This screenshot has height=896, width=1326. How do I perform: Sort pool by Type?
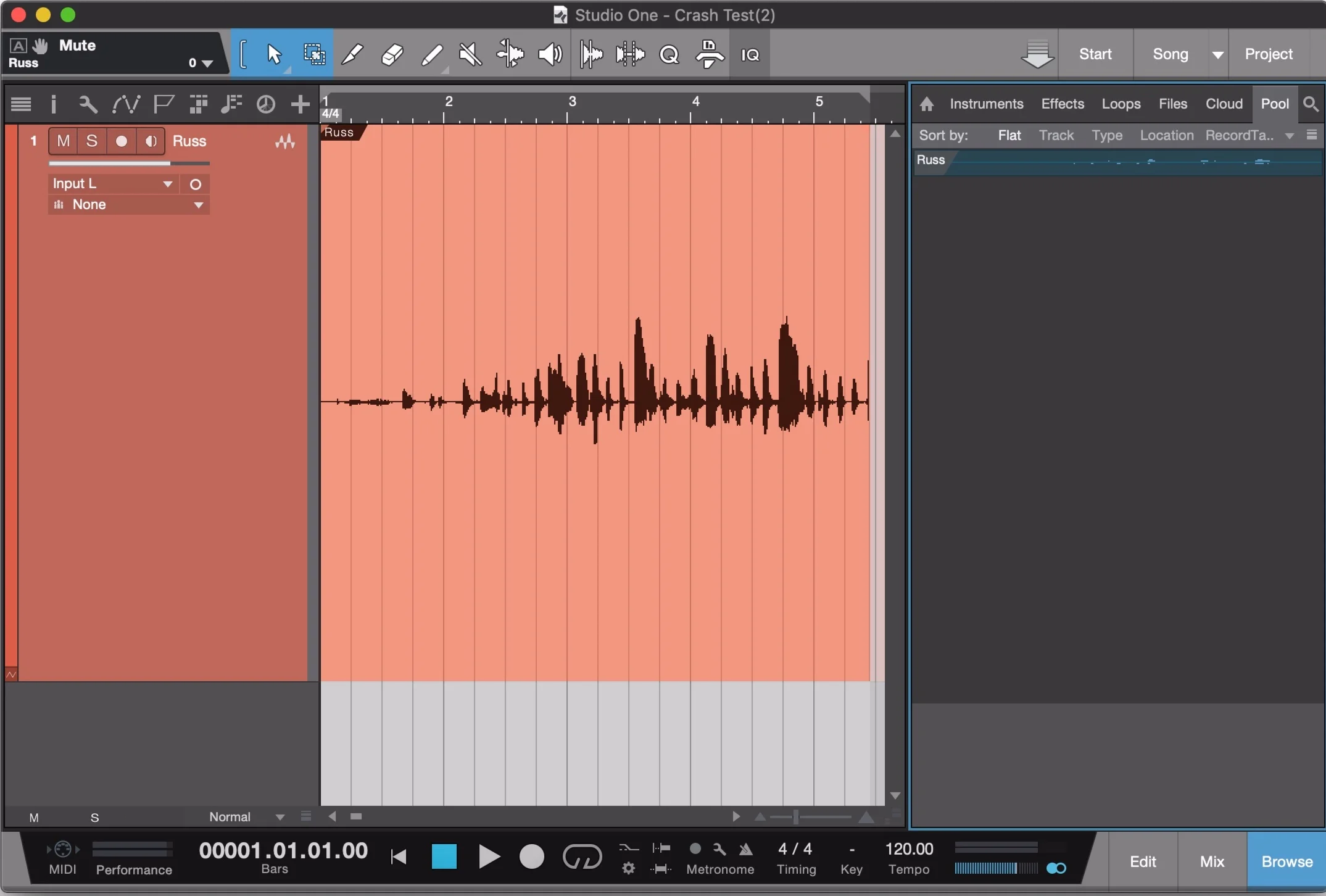click(1106, 135)
